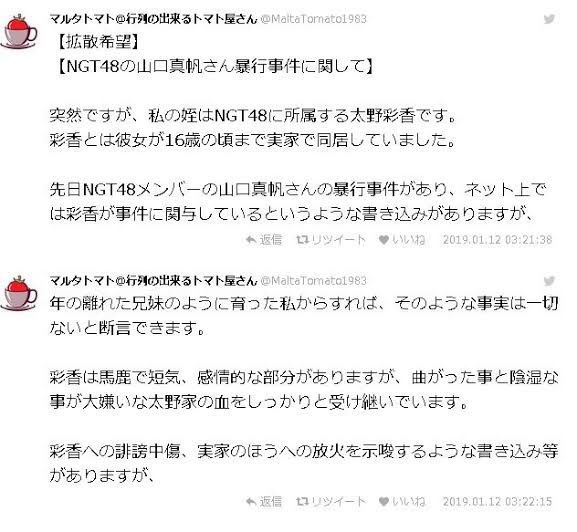Screen dimensions: 577x532
Task: Reply (返信) to the second tweet
Action: (x=264, y=501)
